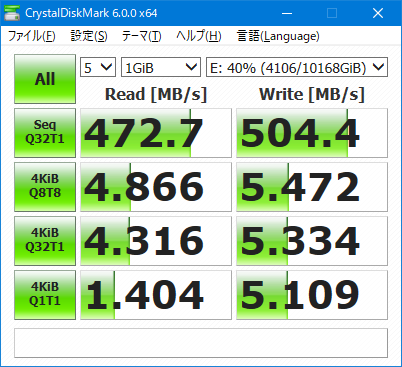Open the 設定(S) menu
This screenshot has height=367, width=402.
(89, 36)
